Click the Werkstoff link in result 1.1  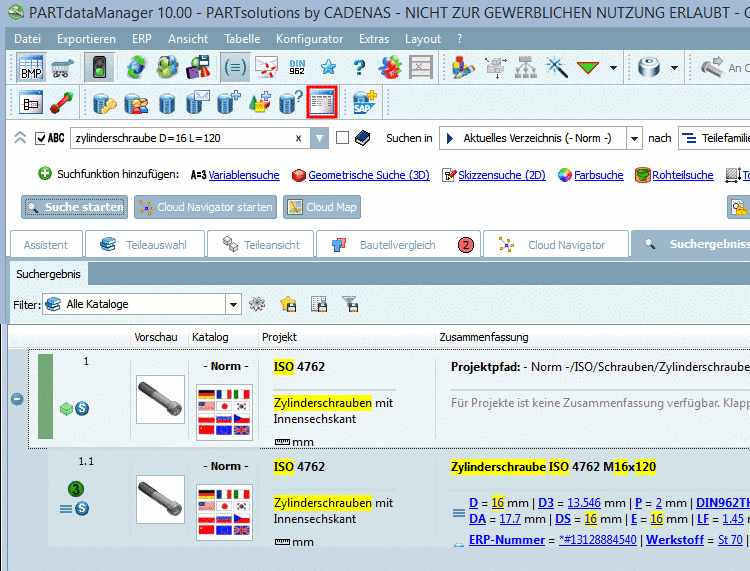pos(675,539)
